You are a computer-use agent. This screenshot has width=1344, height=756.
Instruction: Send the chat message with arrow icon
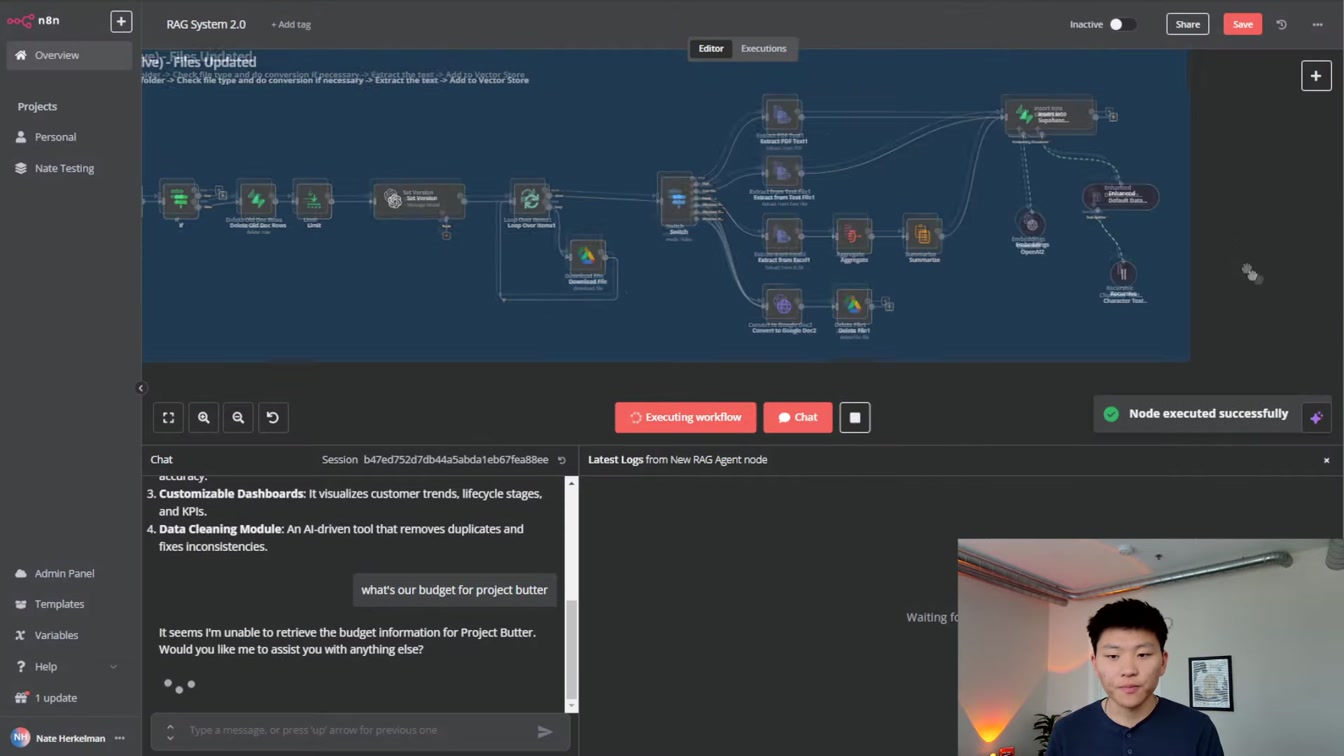coord(545,731)
